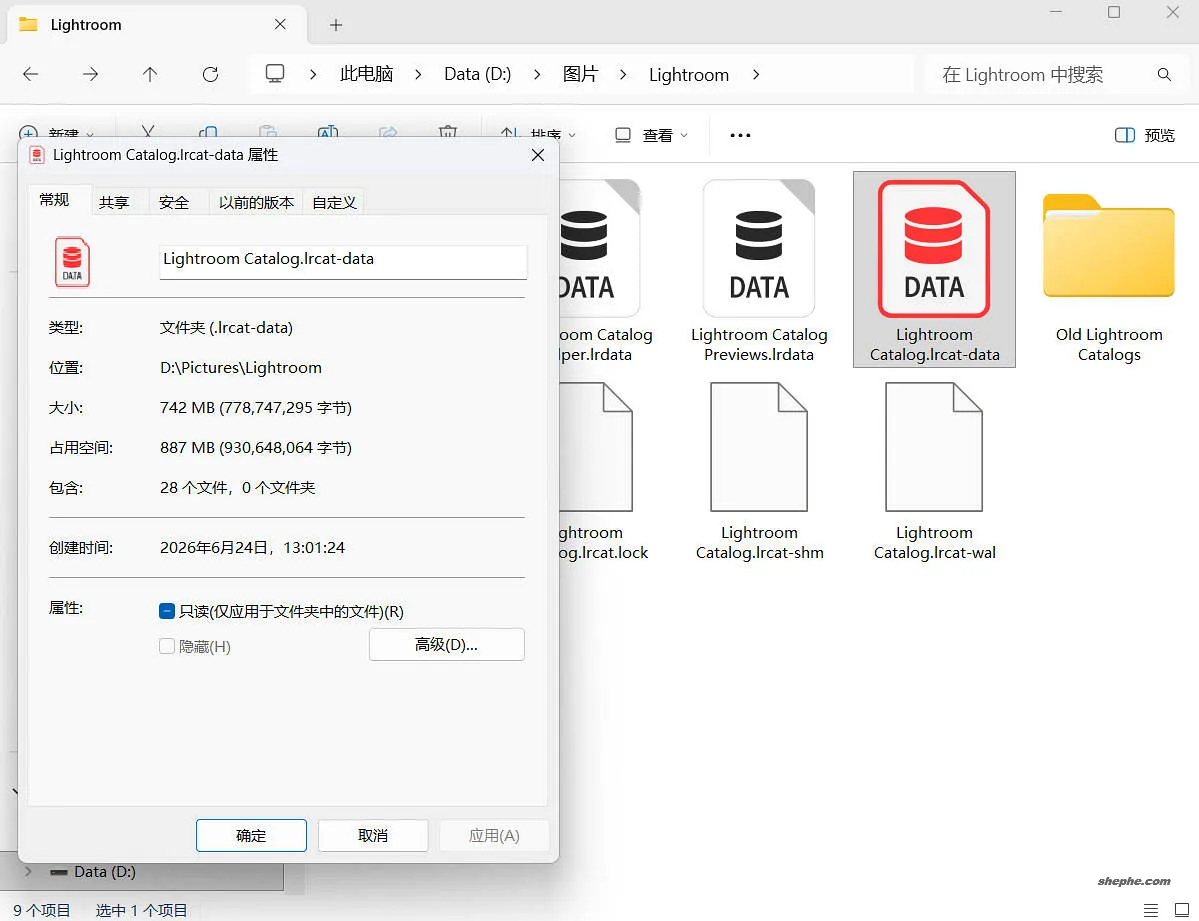Add a new tab in File Explorer

[x=336, y=25]
